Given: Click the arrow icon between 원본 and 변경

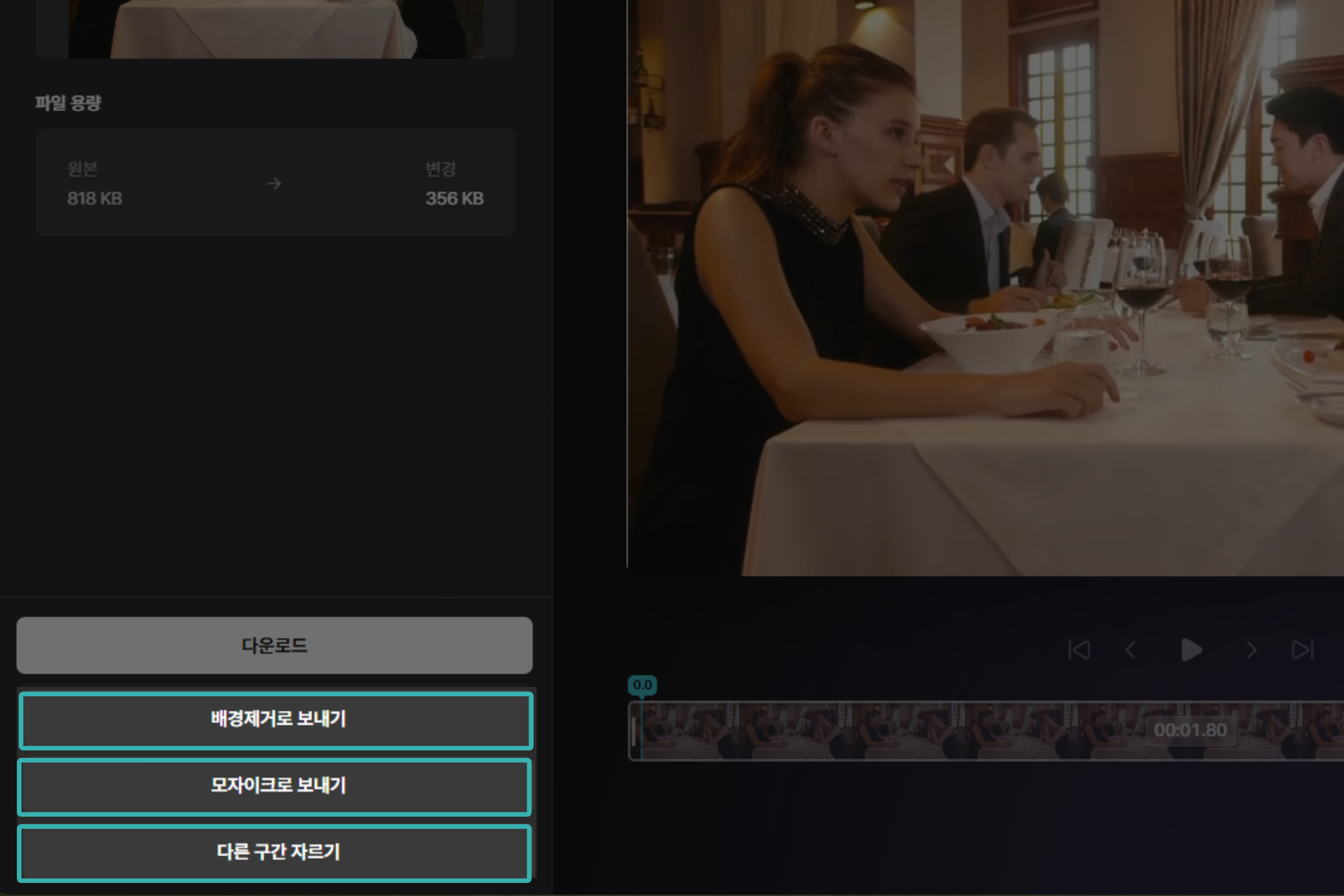Looking at the screenshot, I should (x=273, y=184).
